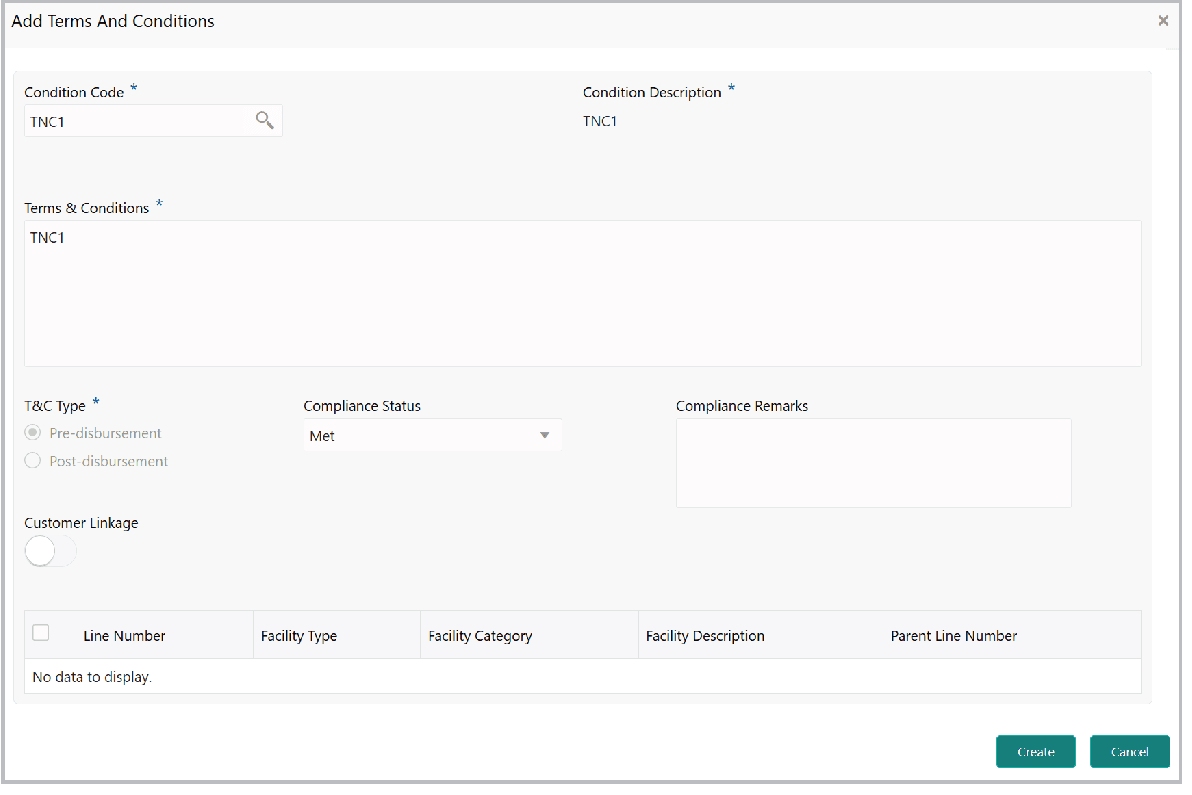This screenshot has width=1192, height=795.
Task: Click the Condition Code search magnifier icon
Action: click(264, 120)
